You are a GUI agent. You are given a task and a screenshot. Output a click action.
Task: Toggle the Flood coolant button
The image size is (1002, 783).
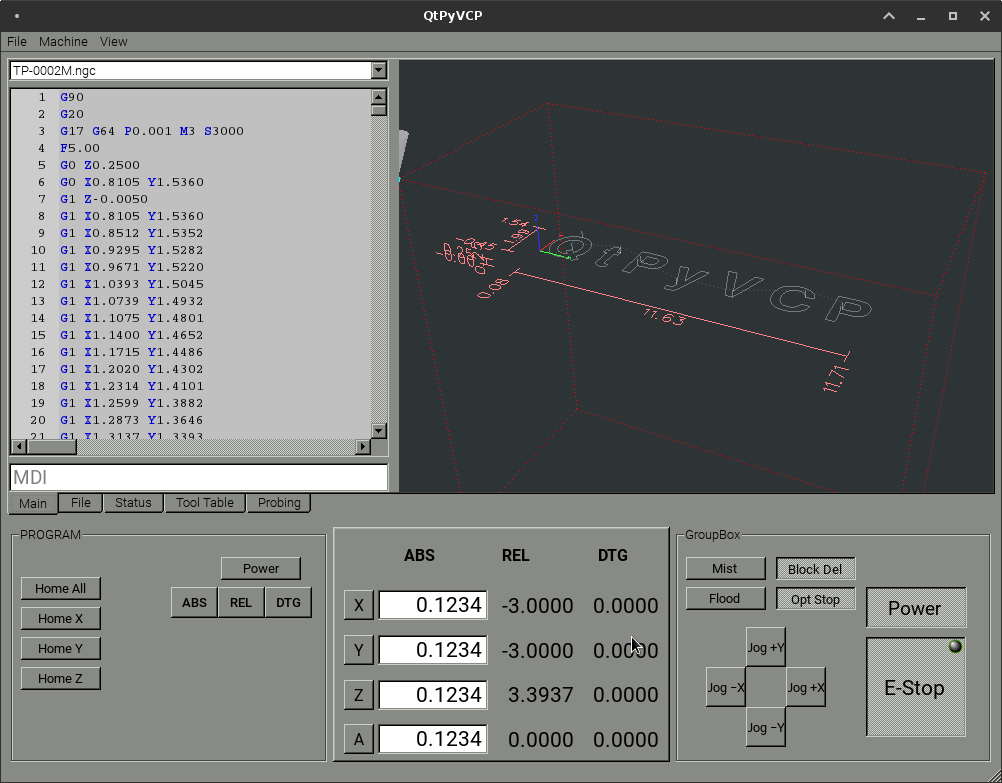click(725, 598)
